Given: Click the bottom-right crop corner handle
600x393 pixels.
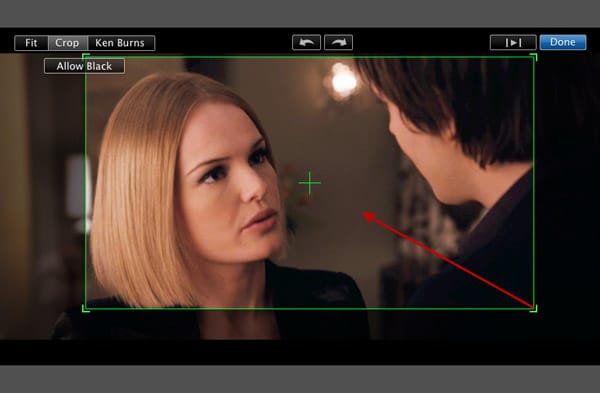Looking at the screenshot, I should (x=534, y=308).
